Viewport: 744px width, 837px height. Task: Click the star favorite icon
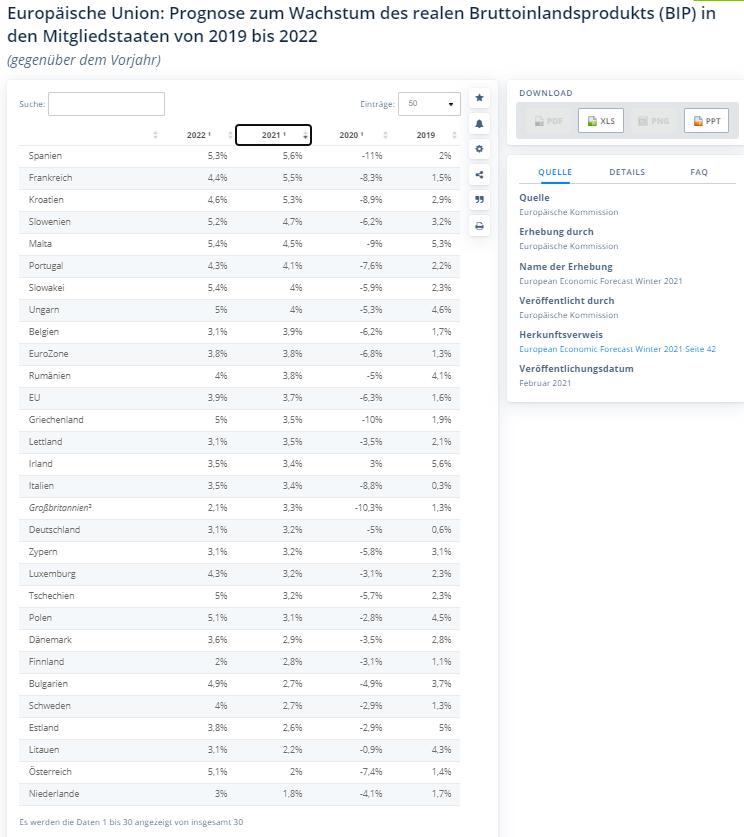479,98
